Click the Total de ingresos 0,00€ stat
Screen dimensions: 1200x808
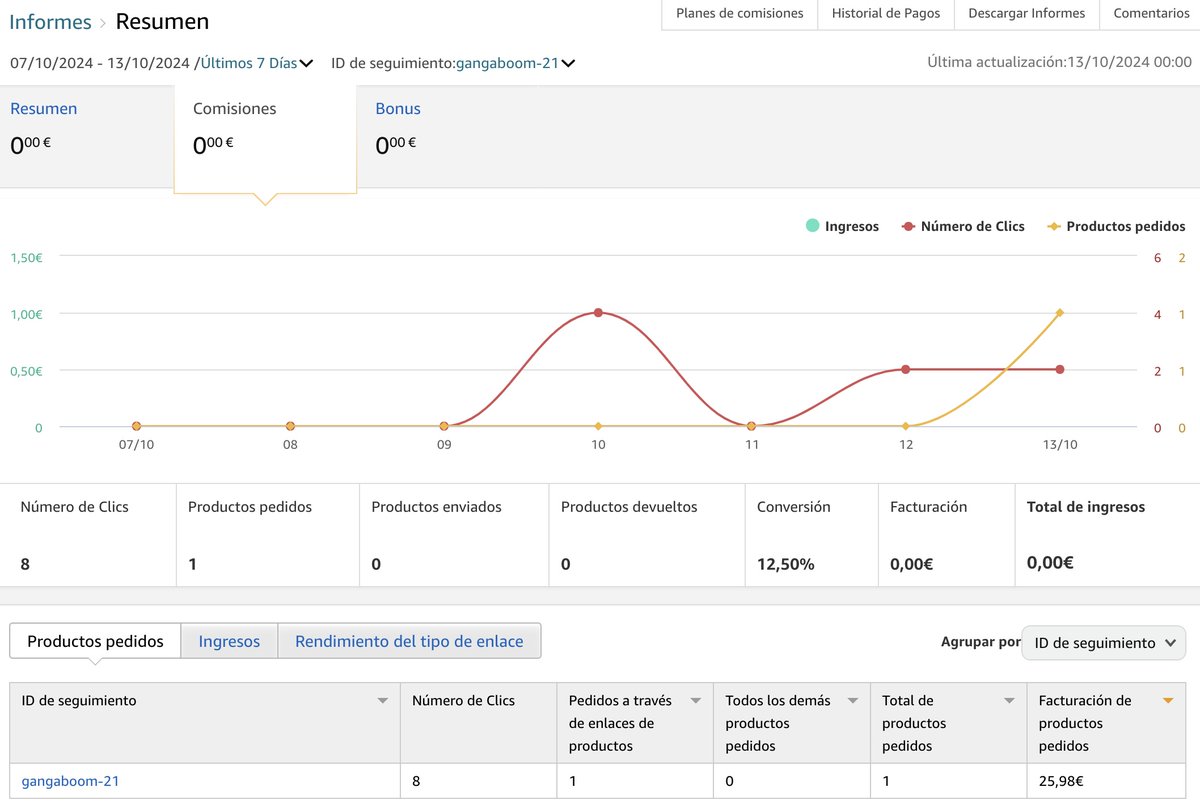coord(1107,535)
